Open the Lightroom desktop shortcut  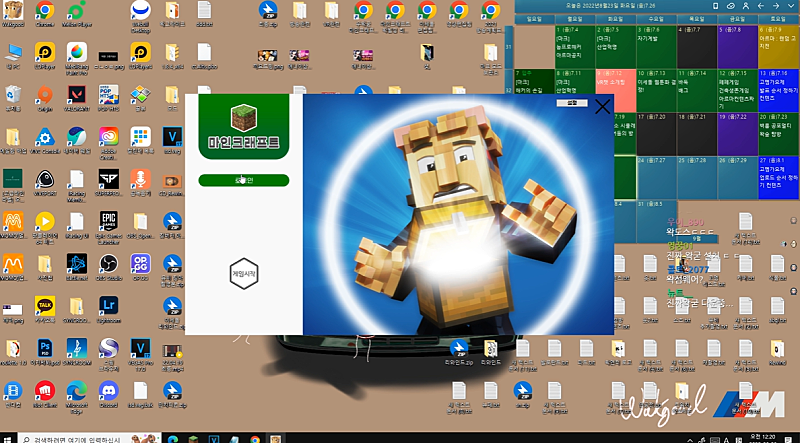click(x=107, y=306)
